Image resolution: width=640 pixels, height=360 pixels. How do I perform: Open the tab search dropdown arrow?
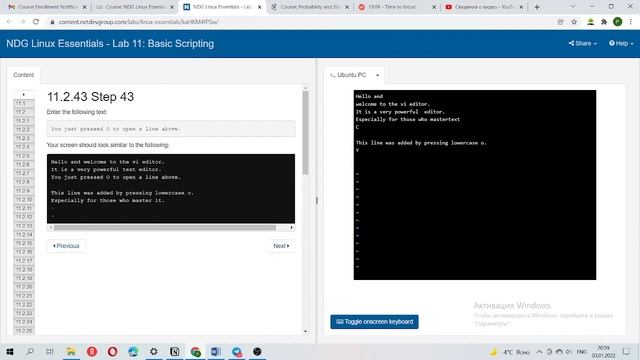click(x=573, y=7)
